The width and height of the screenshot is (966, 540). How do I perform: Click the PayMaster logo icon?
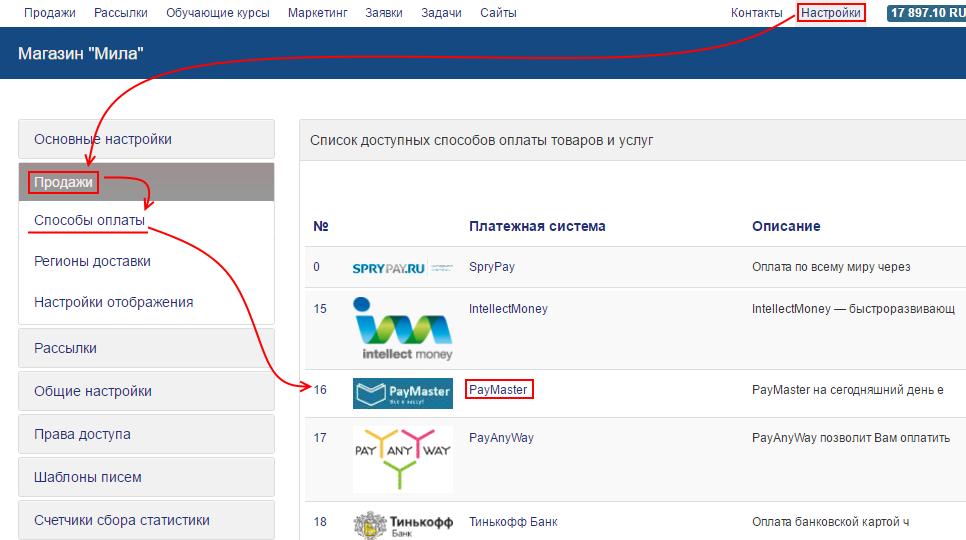click(x=402, y=390)
